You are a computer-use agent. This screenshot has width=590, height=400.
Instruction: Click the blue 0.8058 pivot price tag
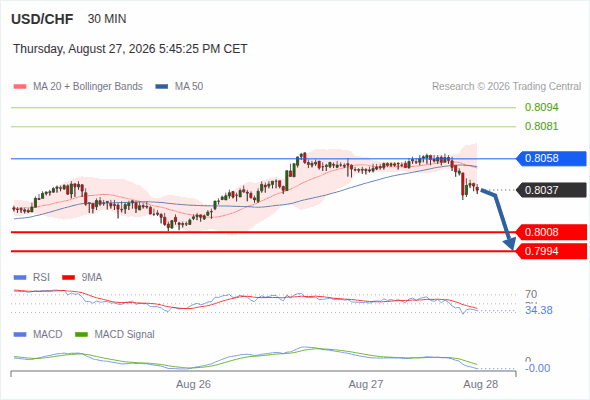click(x=551, y=158)
